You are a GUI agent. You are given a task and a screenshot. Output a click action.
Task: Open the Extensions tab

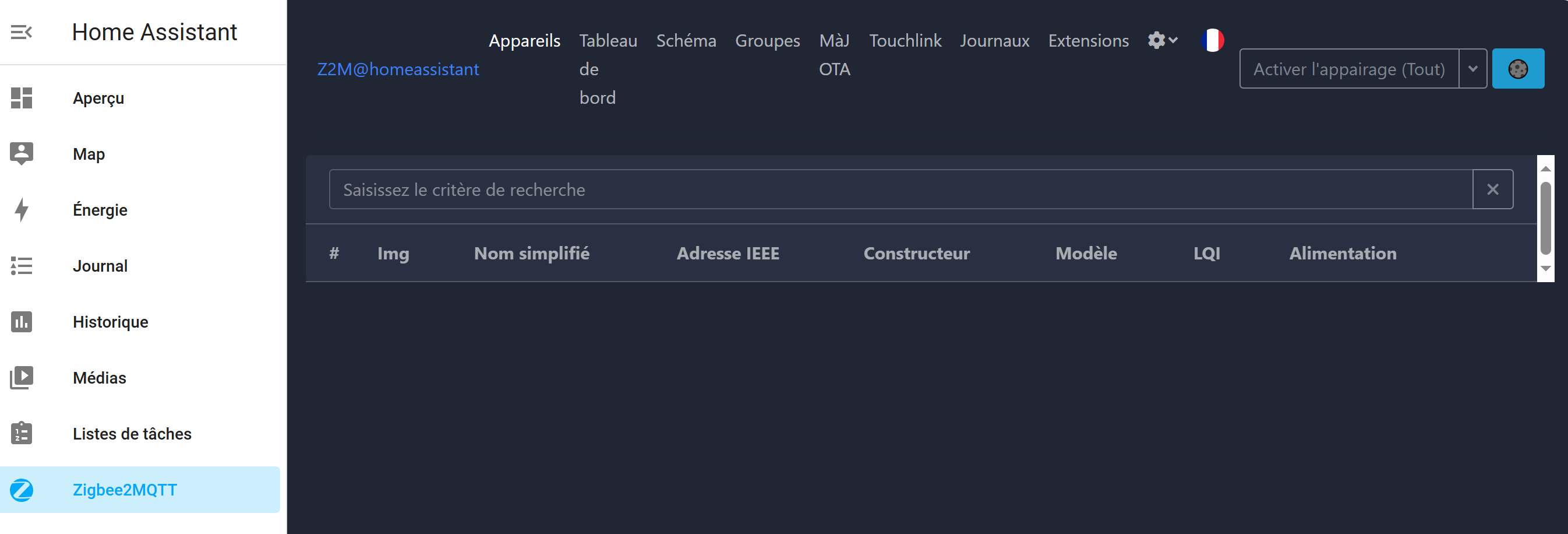point(1087,41)
